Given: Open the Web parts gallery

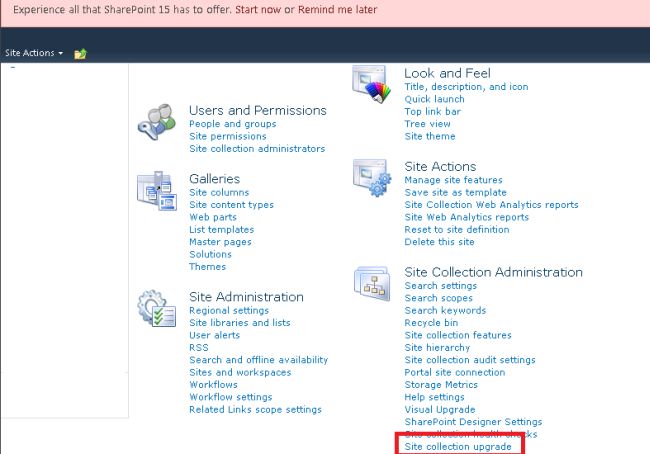Looking at the screenshot, I should tap(213, 217).
